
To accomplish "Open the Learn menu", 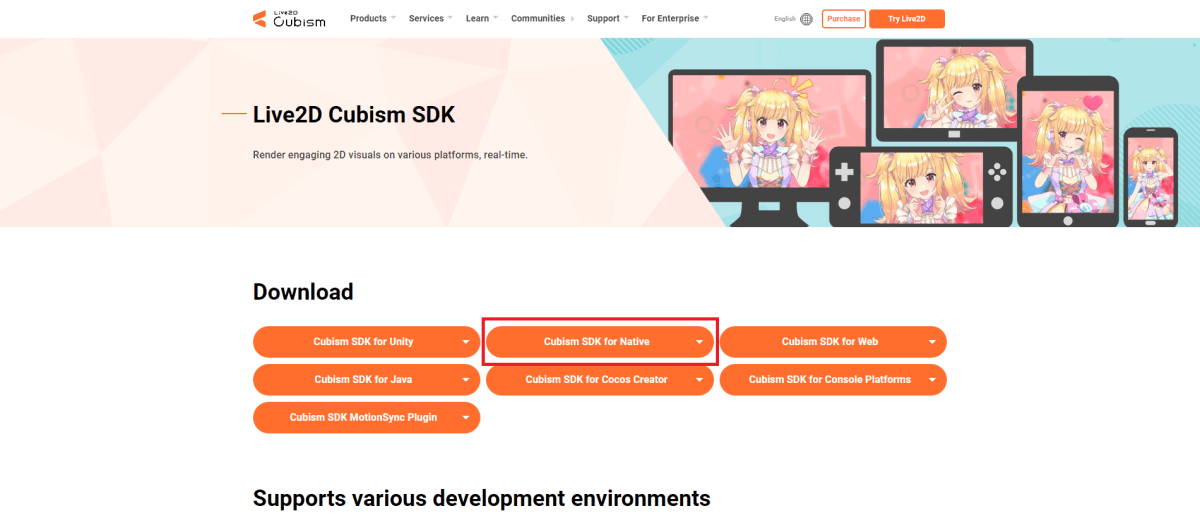I will pyautogui.click(x=482, y=18).
